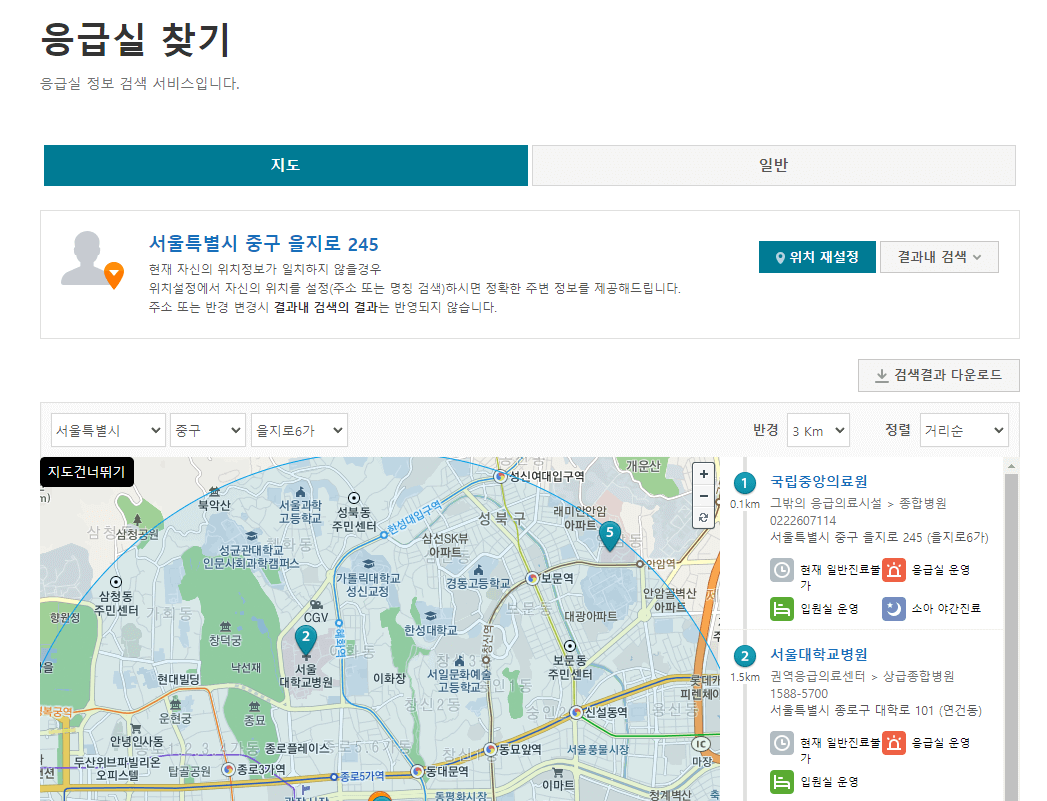Click the text 권역응급의료센터 > 상급종합병원
Viewport: 1047px width, 801px height.
862,676
